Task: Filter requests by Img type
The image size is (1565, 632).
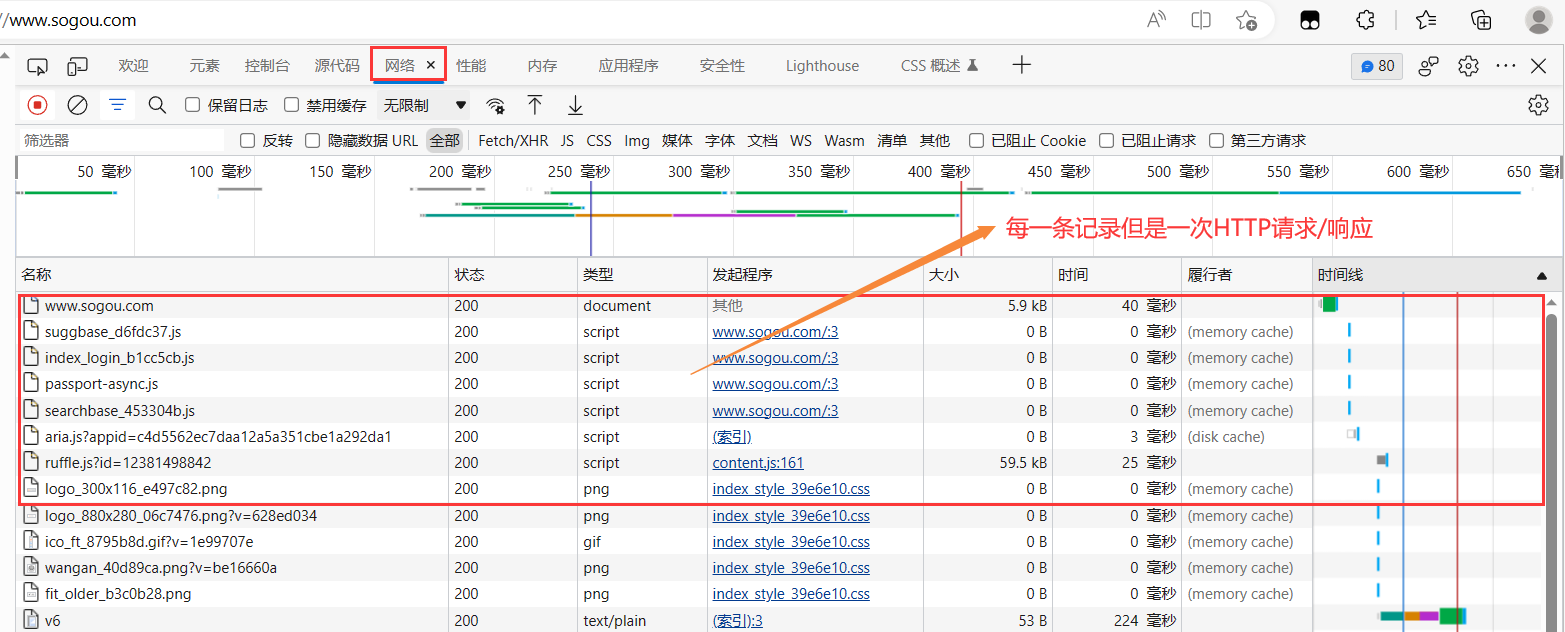Action: (637, 141)
